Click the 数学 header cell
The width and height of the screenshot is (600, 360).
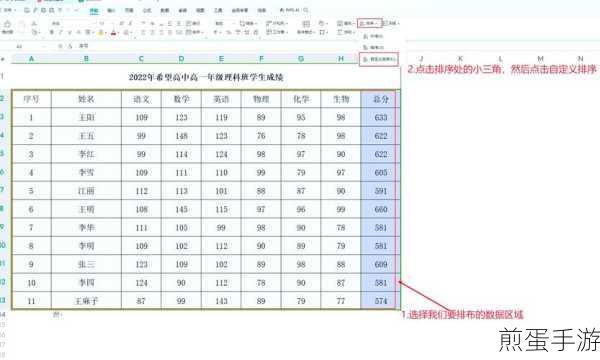pyautogui.click(x=181, y=99)
